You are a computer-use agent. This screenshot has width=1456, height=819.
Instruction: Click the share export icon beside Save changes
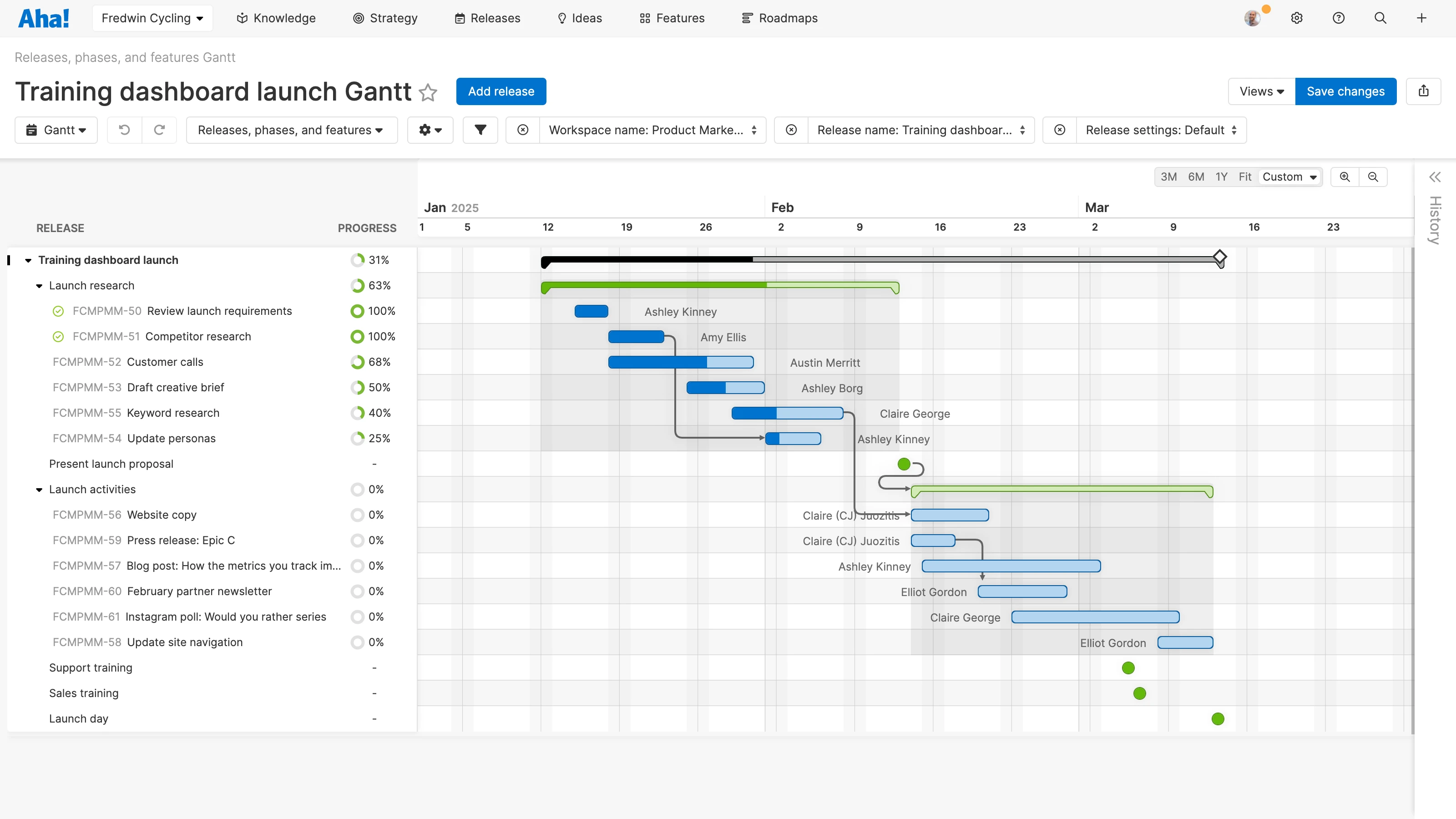[x=1424, y=91]
